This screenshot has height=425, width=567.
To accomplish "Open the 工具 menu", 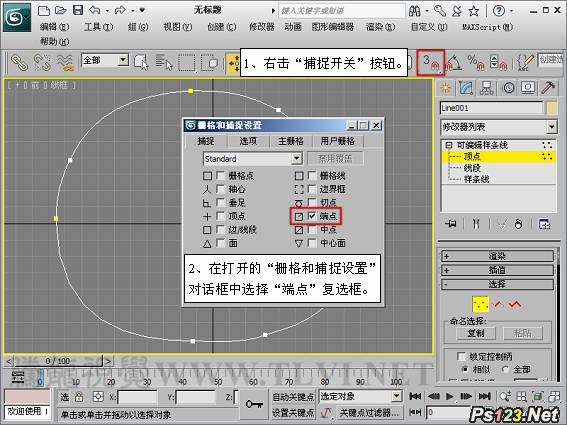I will (98, 27).
